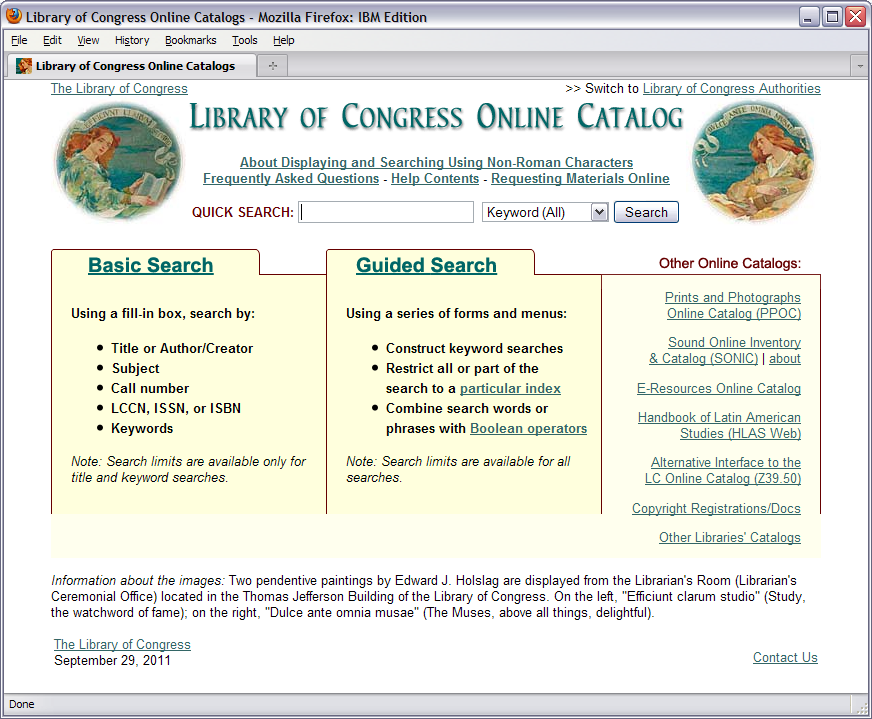The width and height of the screenshot is (872, 719).
Task: Click the 'Other Online Catalogs:' heading
Action: click(x=730, y=264)
